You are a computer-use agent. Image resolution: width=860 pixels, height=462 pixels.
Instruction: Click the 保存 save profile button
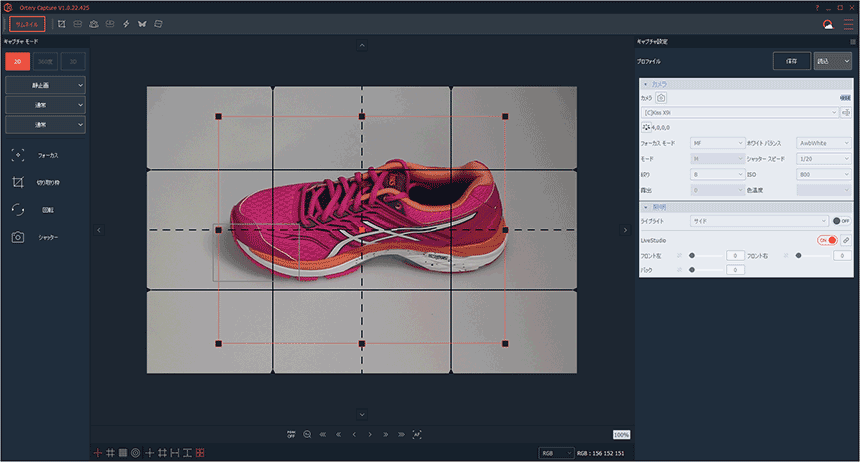click(791, 61)
